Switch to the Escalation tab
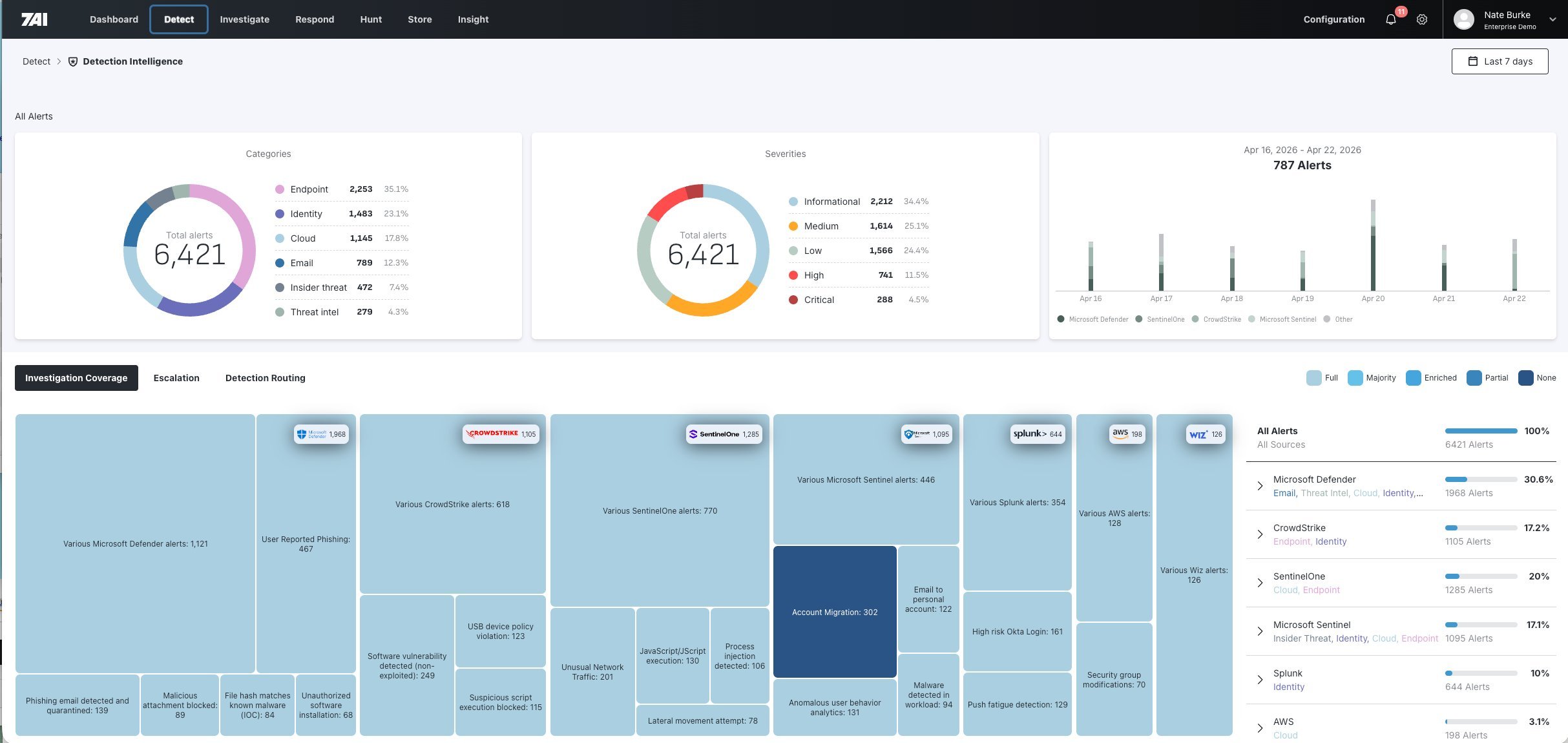Viewport: 1568px width, 743px height. point(176,378)
